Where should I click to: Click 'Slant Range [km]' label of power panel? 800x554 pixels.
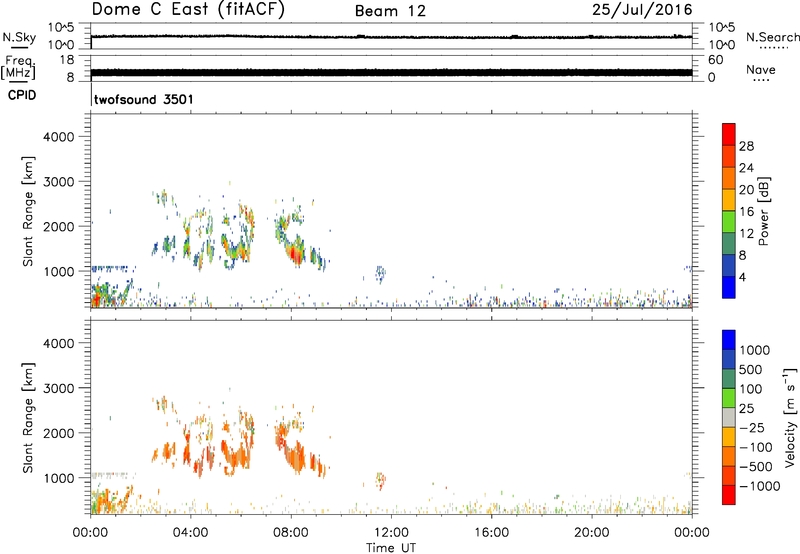point(28,211)
